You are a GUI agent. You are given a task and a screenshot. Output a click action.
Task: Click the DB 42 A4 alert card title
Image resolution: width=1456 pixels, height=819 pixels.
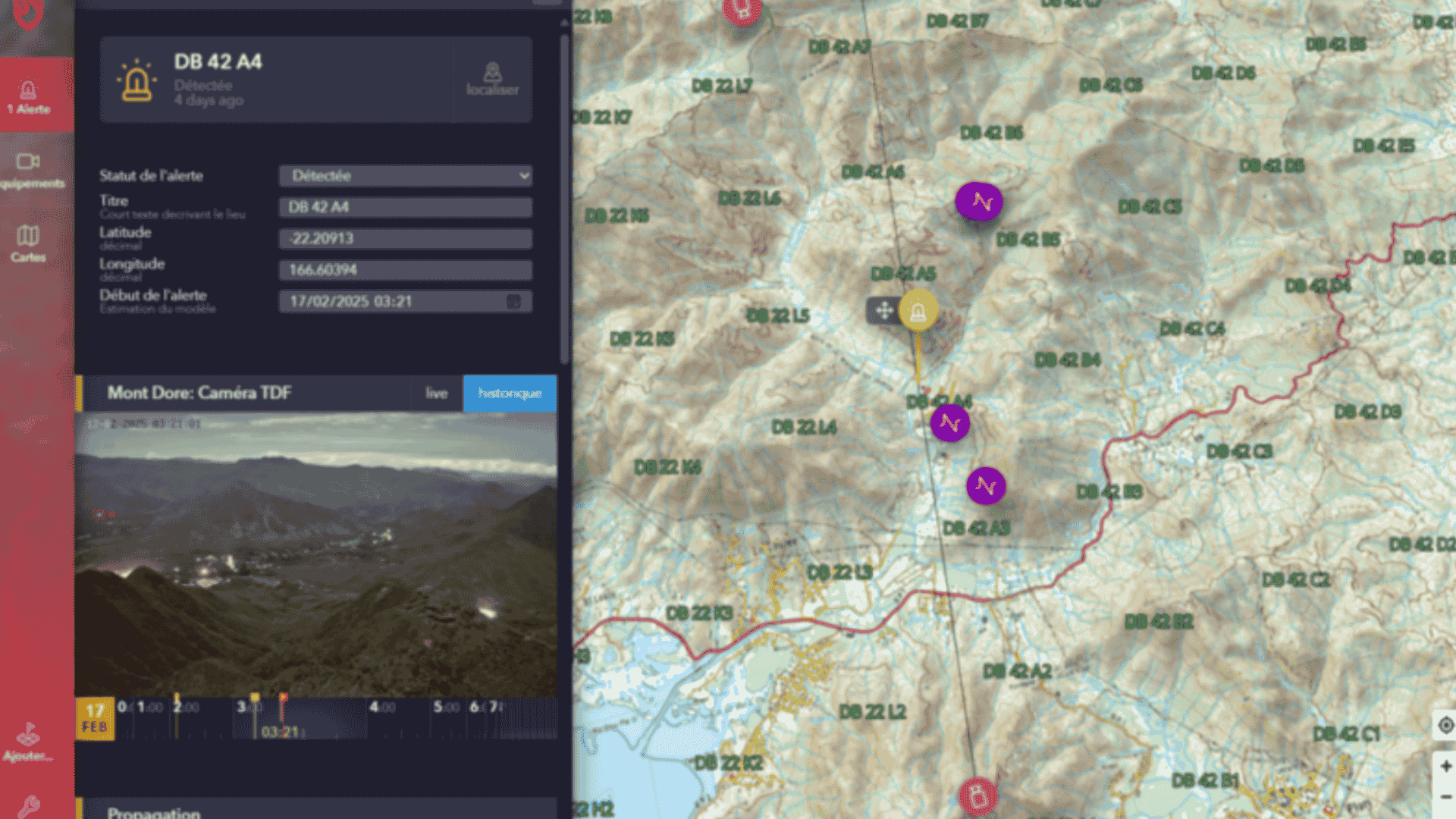pyautogui.click(x=218, y=61)
